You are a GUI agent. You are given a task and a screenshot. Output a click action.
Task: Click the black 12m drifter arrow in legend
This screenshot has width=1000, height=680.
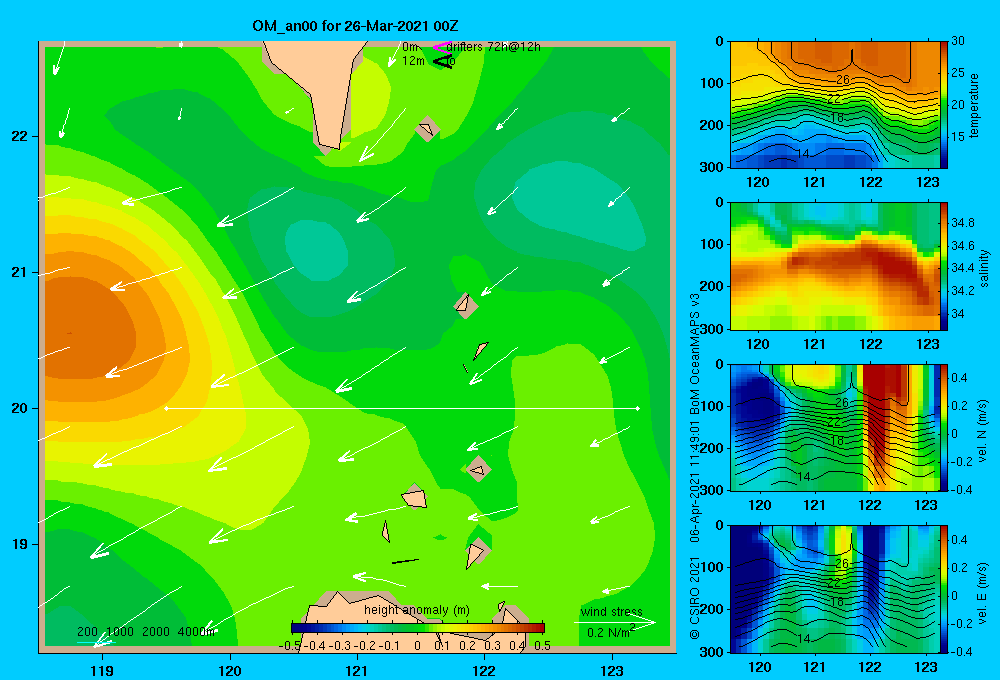[x=443, y=61]
